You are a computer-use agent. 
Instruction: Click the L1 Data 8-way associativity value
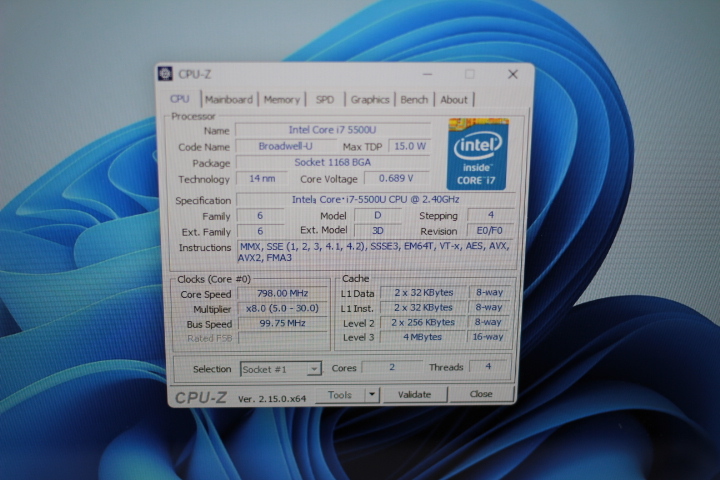[489, 292]
